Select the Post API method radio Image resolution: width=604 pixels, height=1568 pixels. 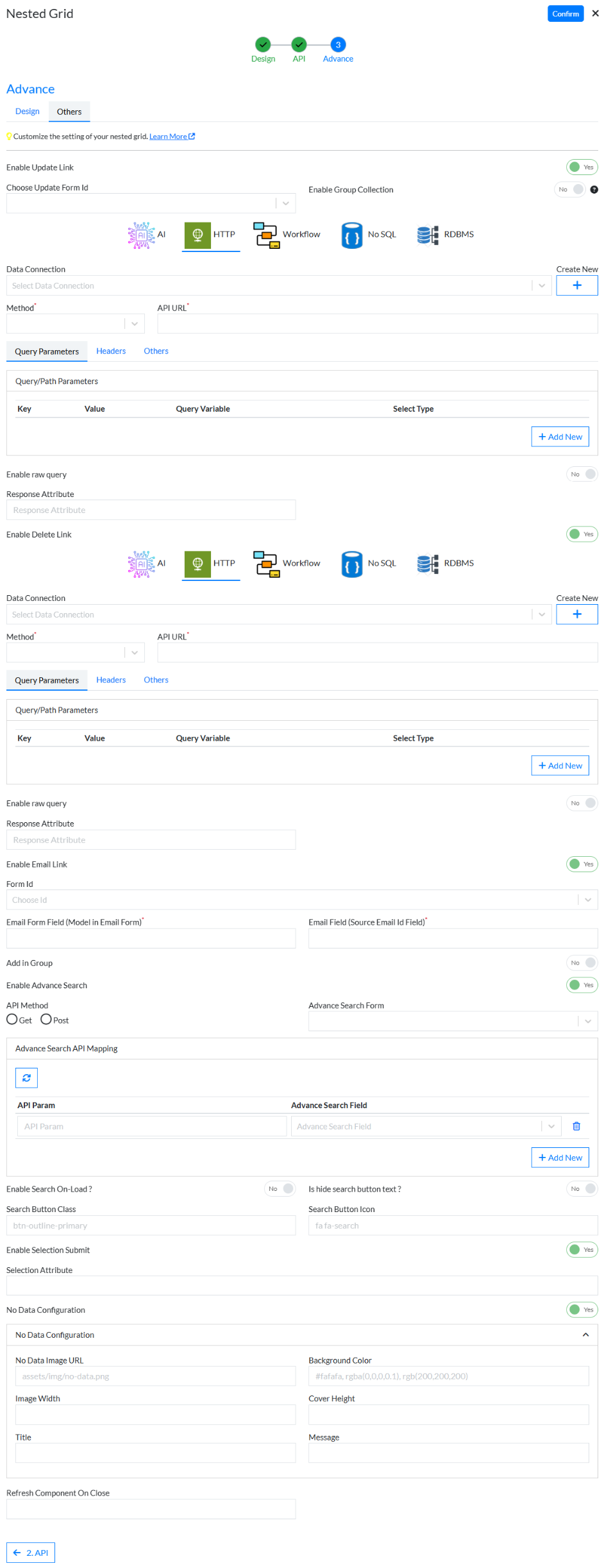coord(46,1019)
